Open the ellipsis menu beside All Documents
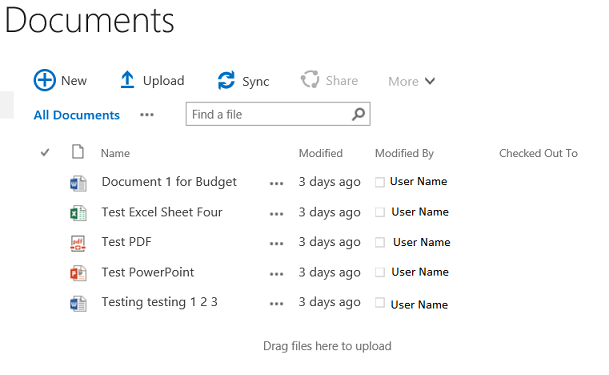The image size is (609, 375). point(147,115)
